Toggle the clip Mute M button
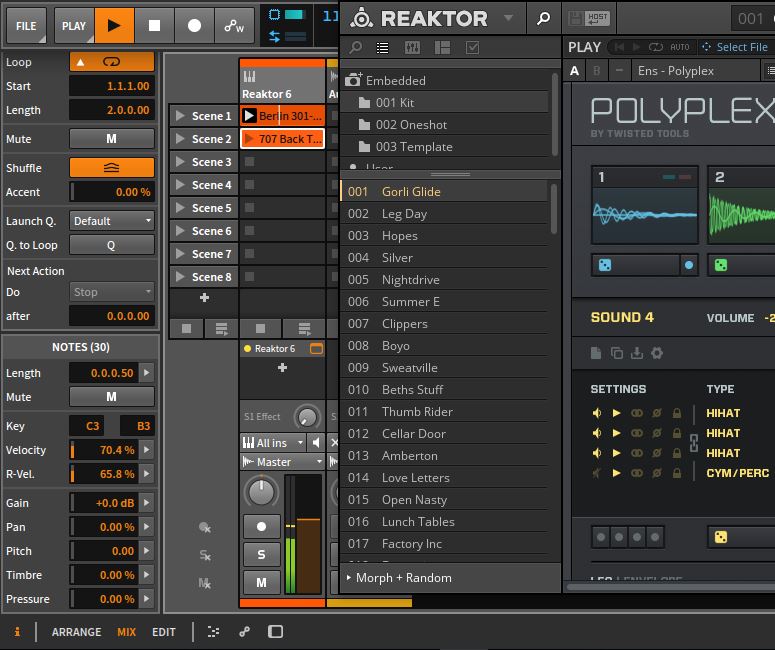Viewport: 775px width, 650px height. tap(112, 139)
